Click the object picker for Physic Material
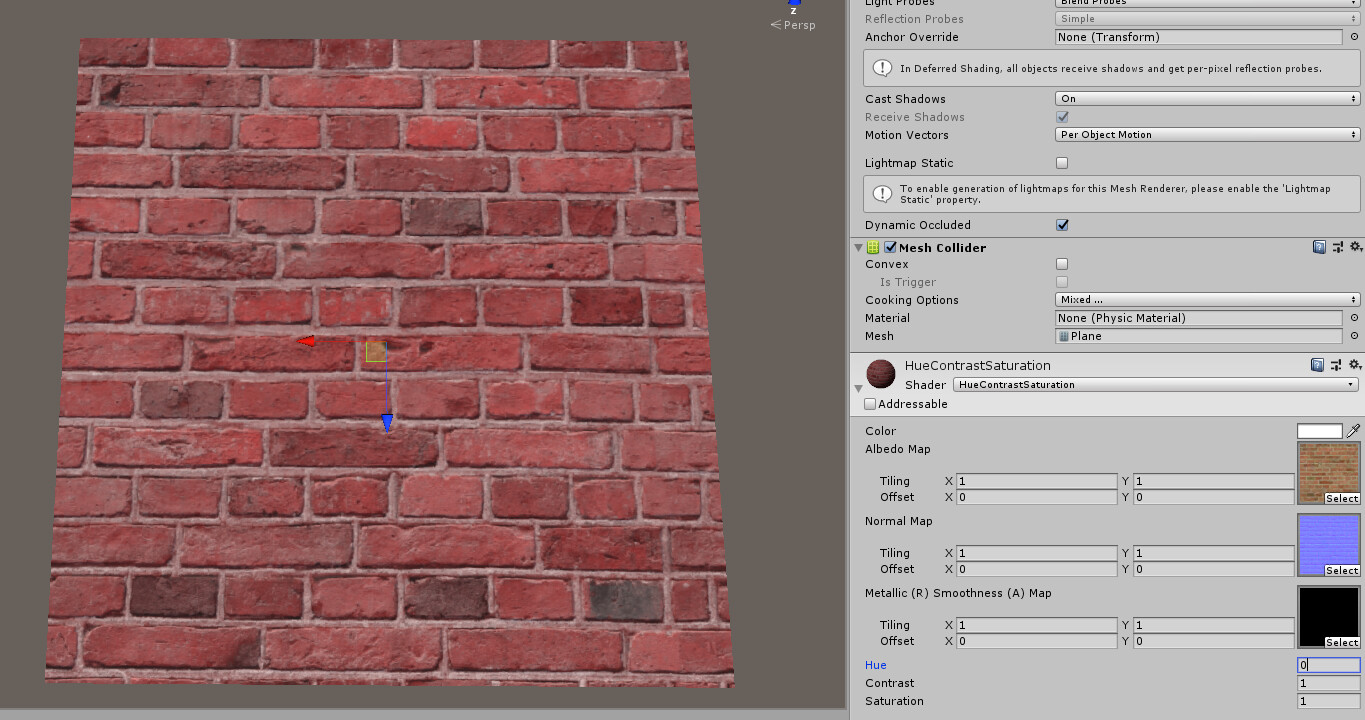This screenshot has height=720, width=1365. [x=1355, y=318]
